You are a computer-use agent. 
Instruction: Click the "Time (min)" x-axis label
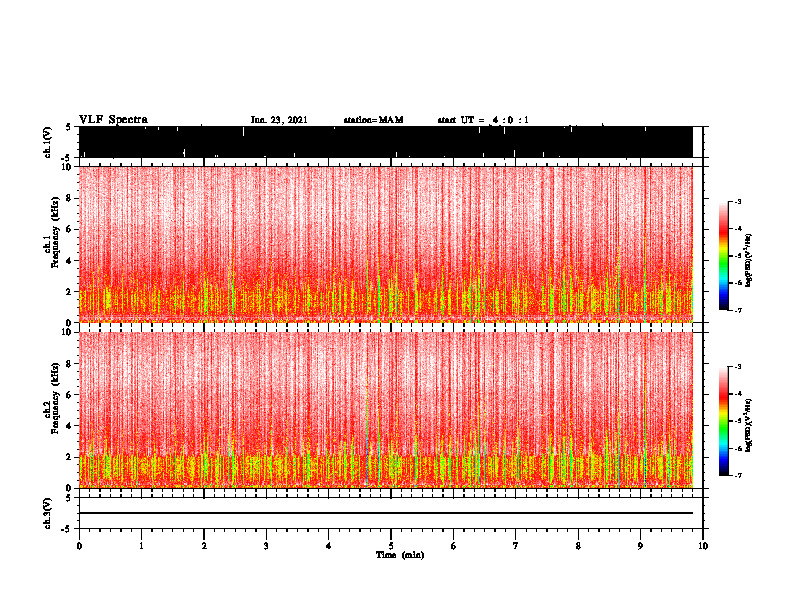(400, 555)
